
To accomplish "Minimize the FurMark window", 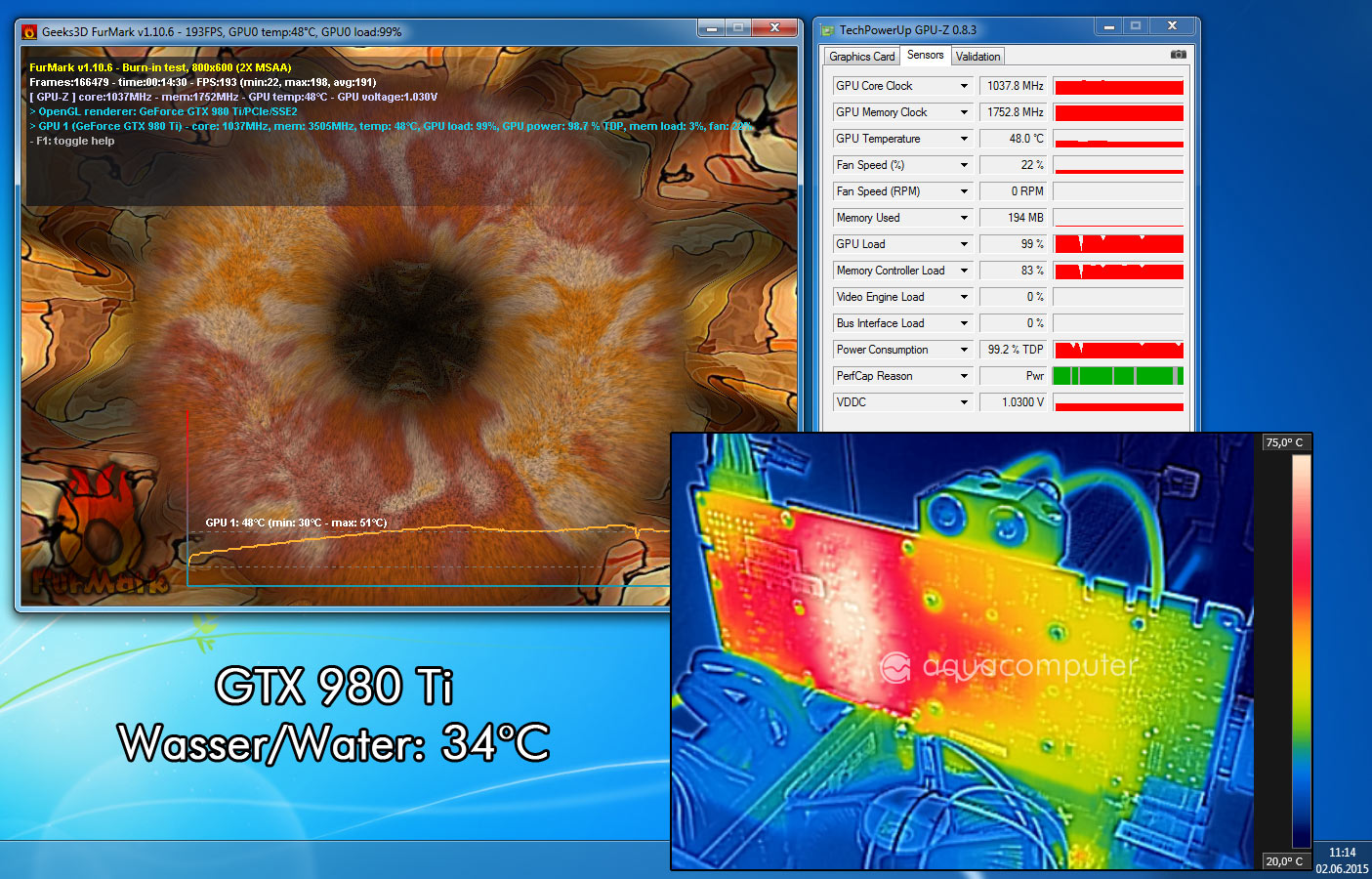I will [712, 28].
